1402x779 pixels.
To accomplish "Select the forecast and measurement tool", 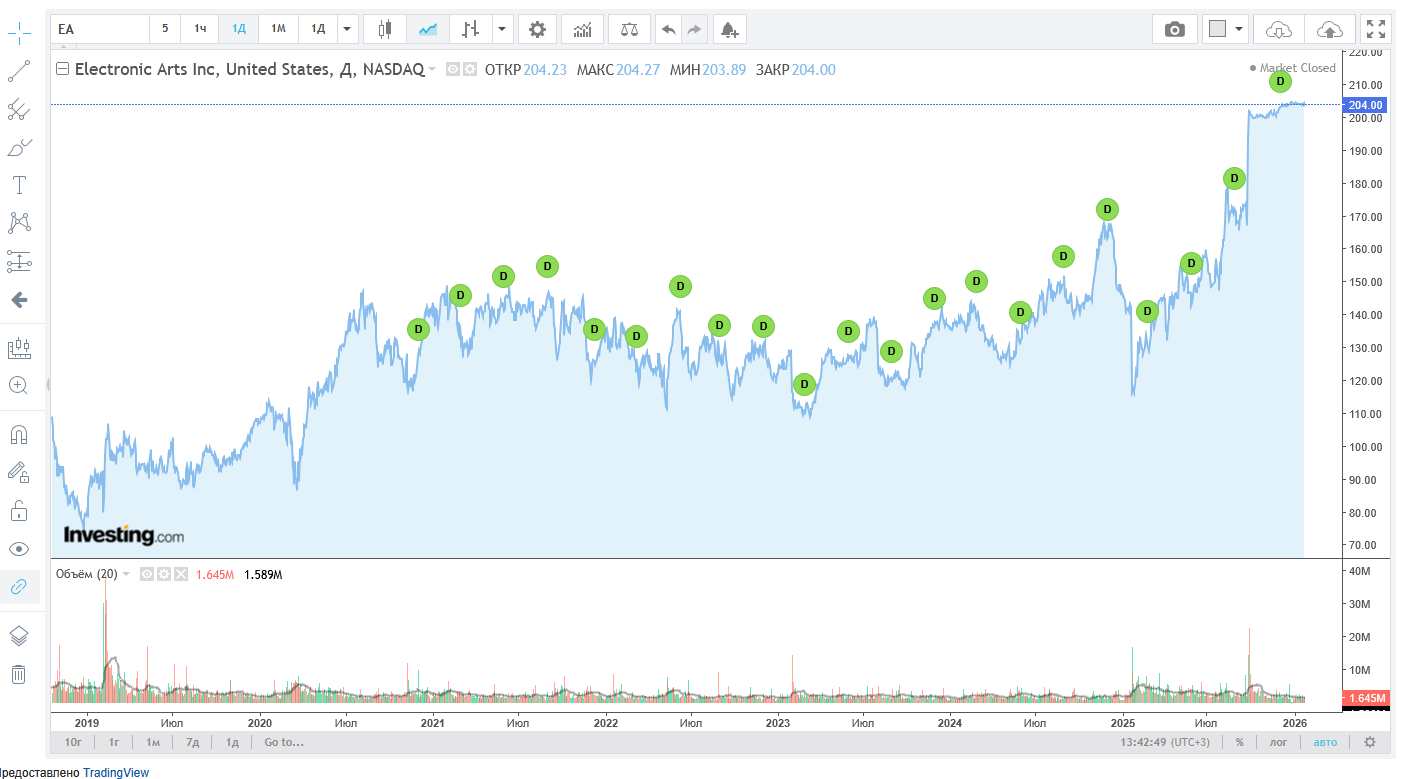I will [x=19, y=261].
